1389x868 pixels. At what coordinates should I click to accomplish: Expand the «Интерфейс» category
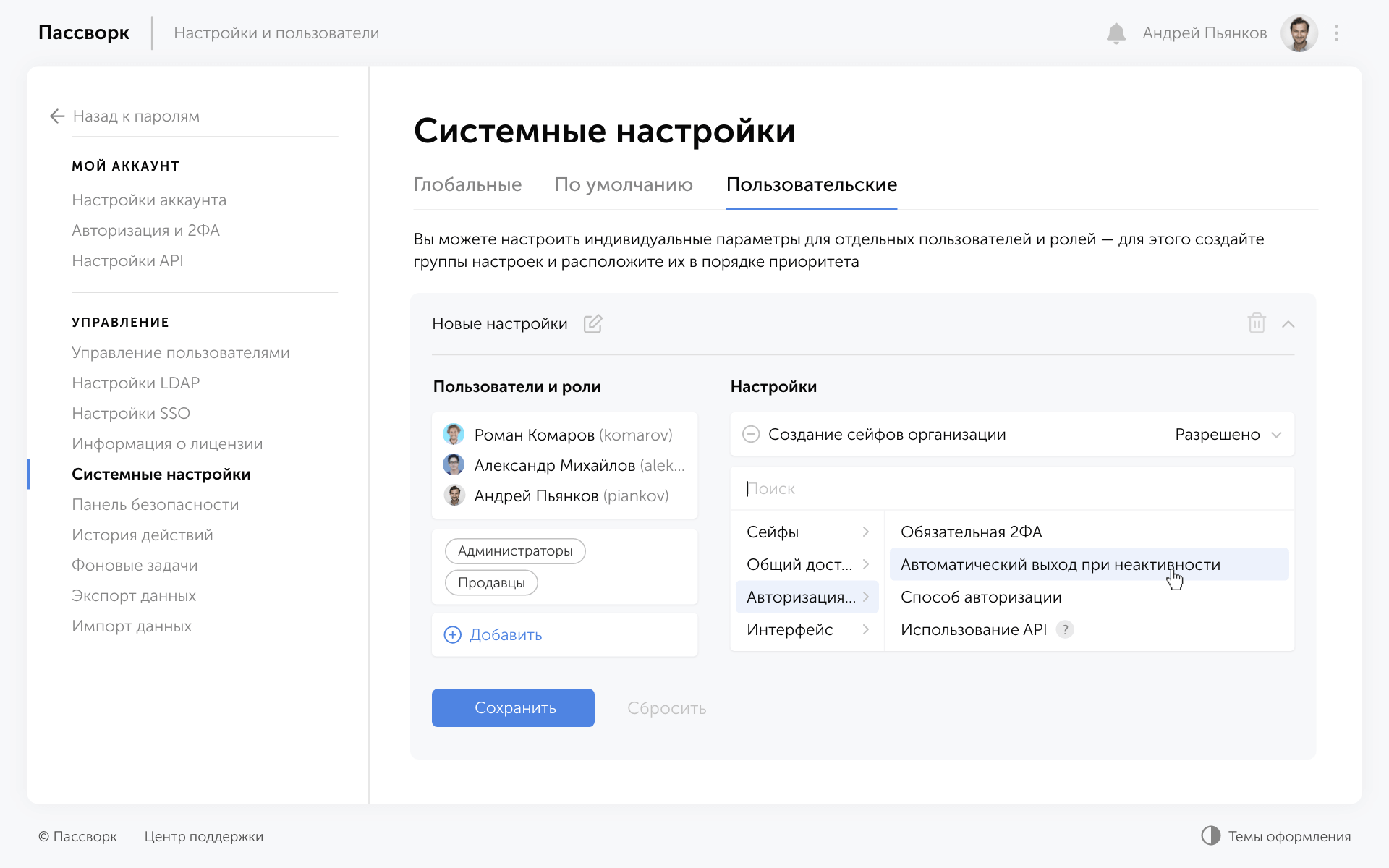tap(807, 629)
